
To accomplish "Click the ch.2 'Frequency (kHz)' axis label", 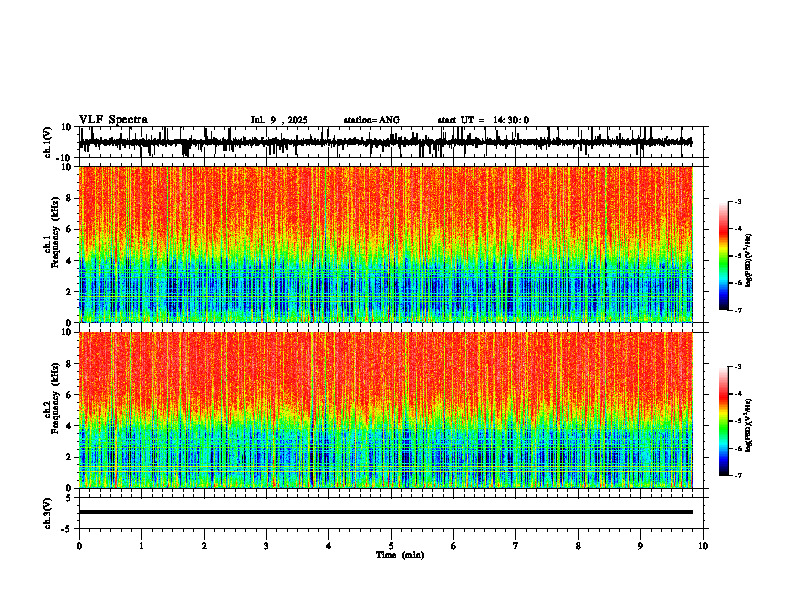I will 55,398.
